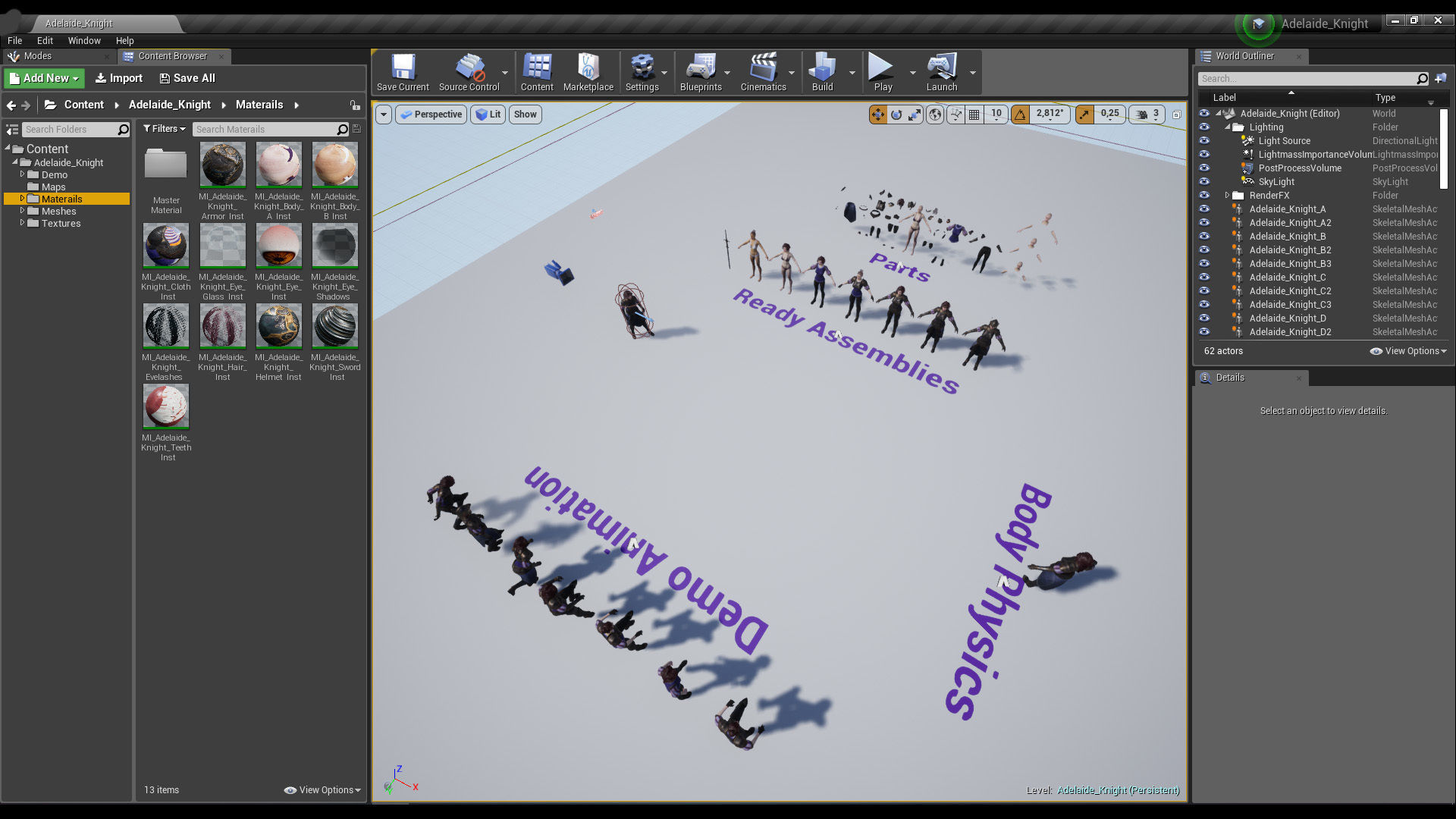Open the Blueprints toolbar icon
1456x819 pixels.
700,72
